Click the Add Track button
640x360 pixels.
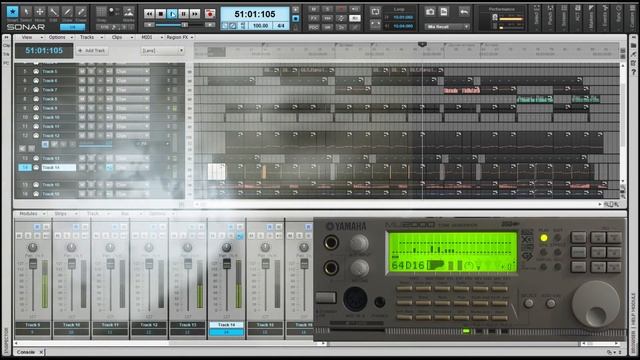(x=92, y=51)
